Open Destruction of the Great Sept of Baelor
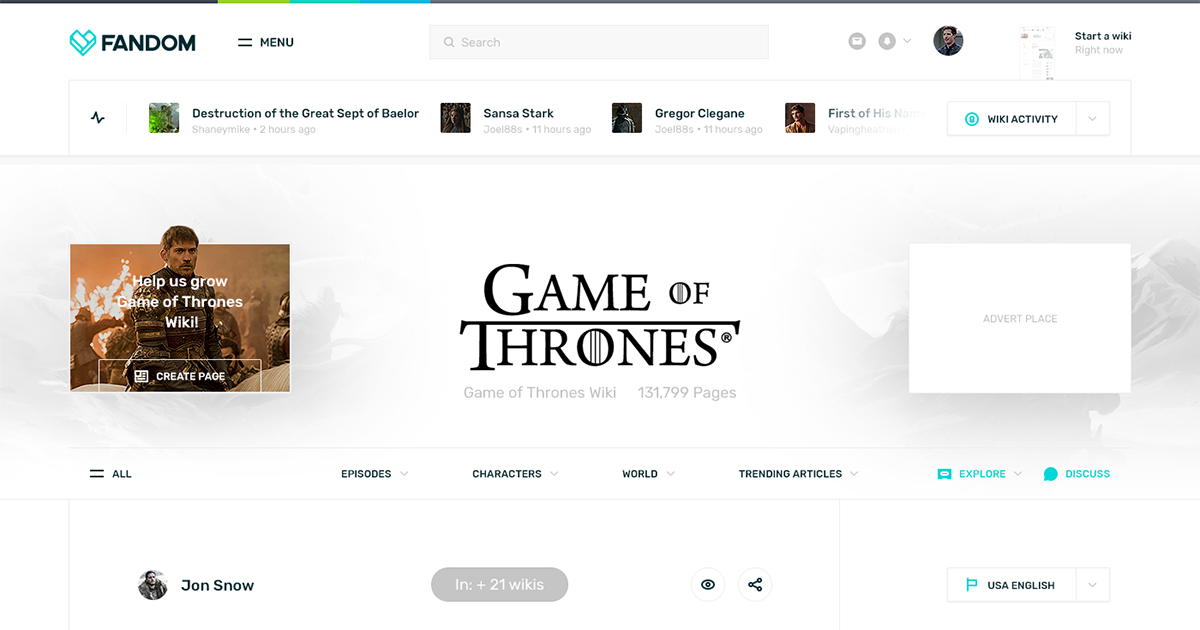Screen dimensions: 1200x630 click(305, 113)
